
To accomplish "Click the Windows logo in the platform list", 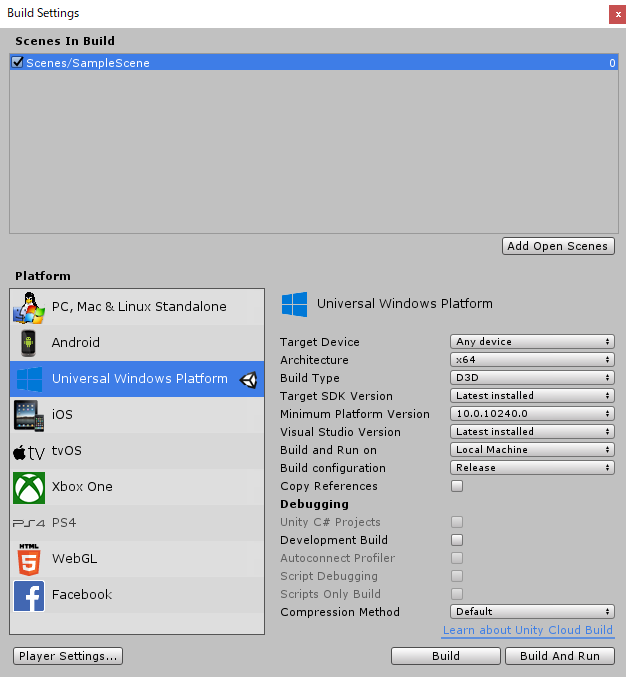I will pyautogui.click(x=29, y=379).
